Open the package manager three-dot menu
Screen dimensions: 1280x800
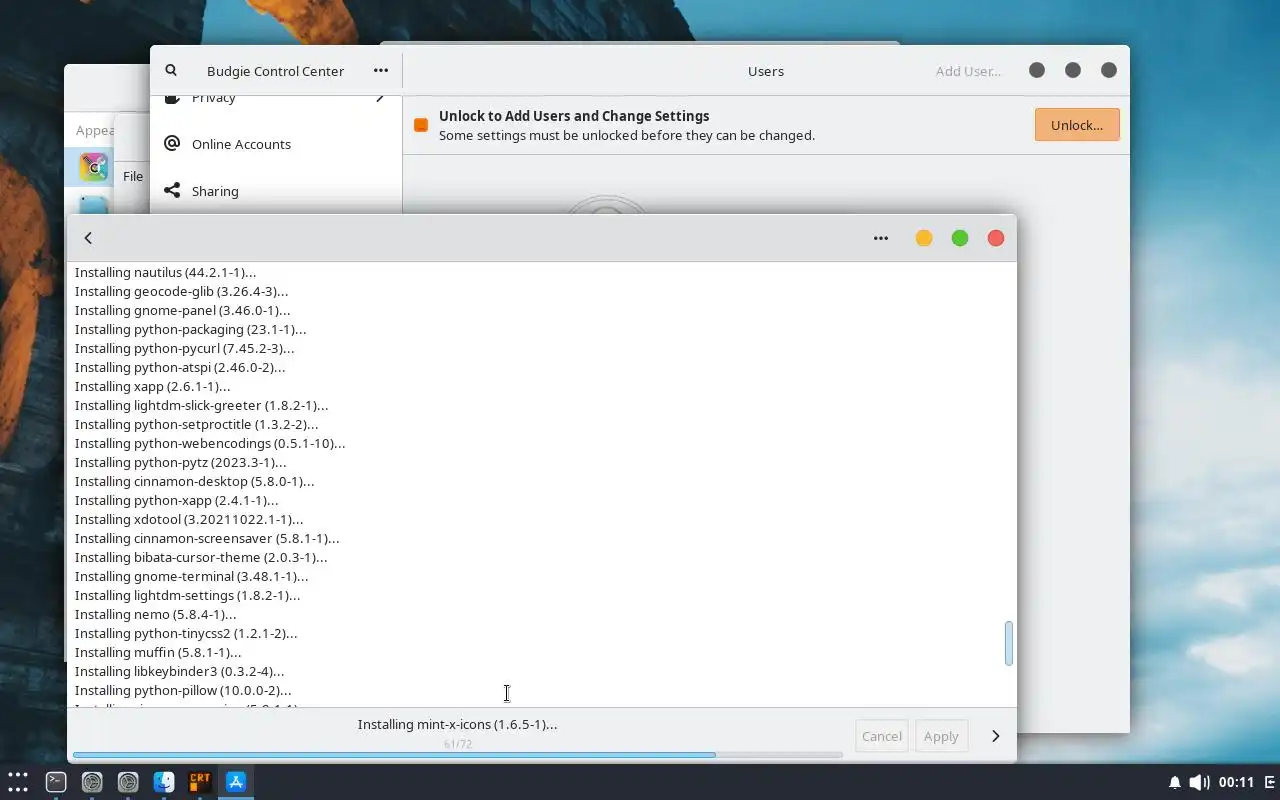pyautogui.click(x=881, y=238)
